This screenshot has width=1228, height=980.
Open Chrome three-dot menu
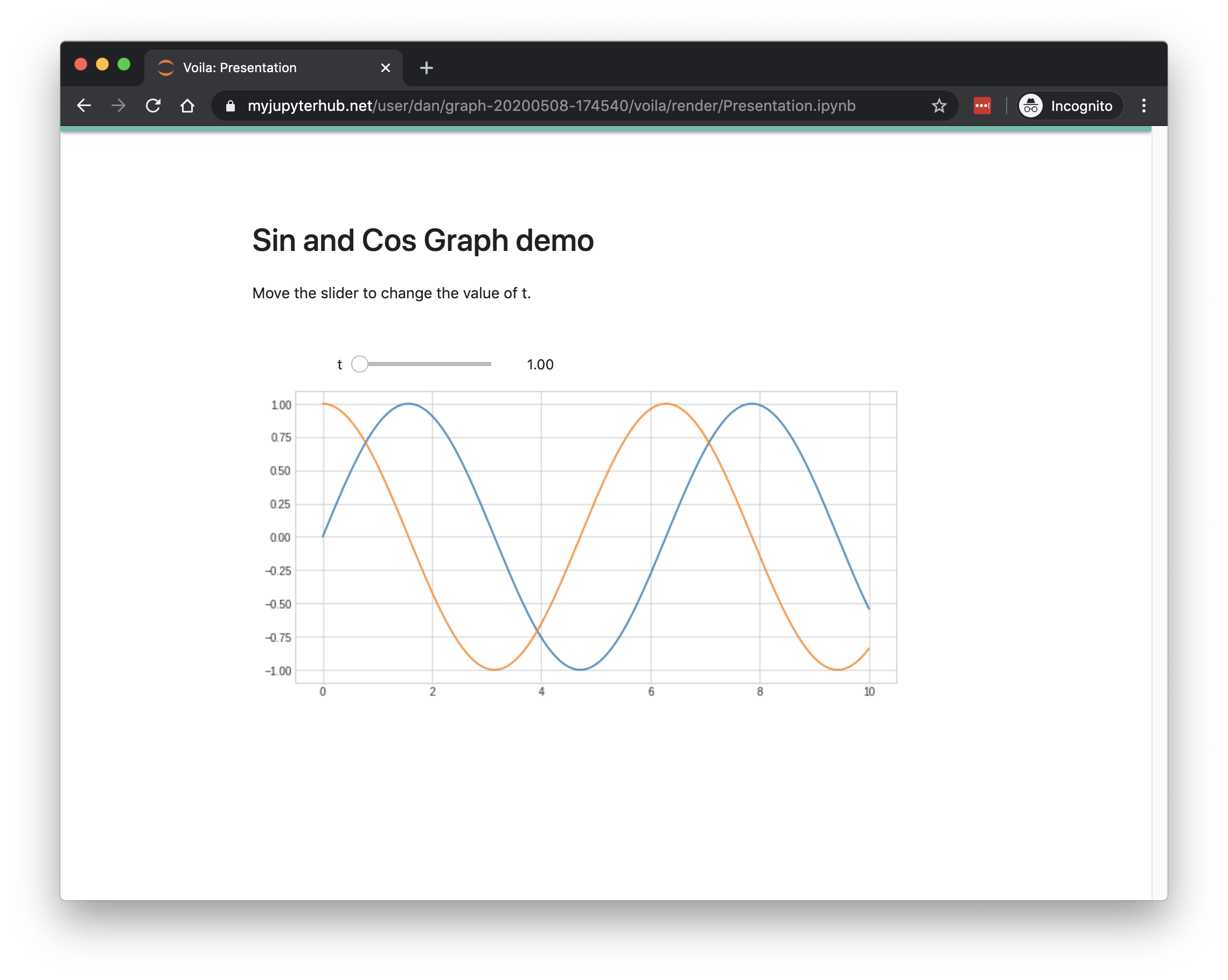tap(1143, 106)
